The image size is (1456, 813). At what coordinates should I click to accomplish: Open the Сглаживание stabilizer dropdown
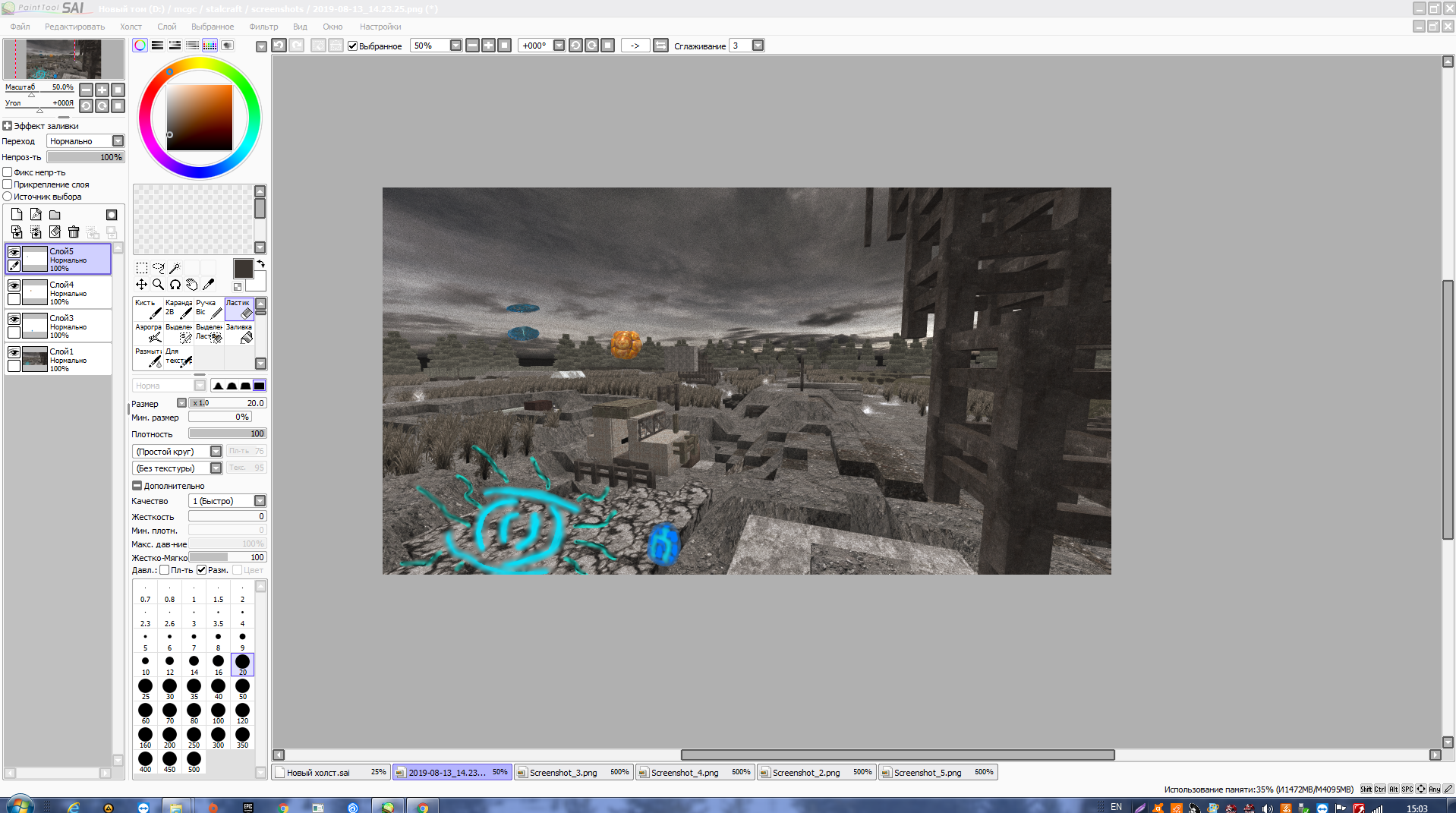[x=758, y=46]
